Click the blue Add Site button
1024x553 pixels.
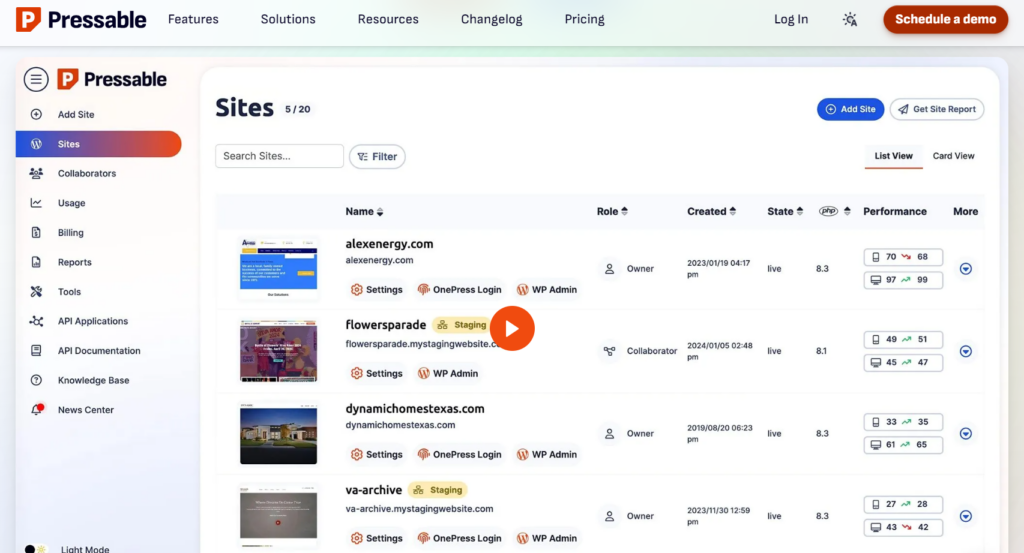[x=850, y=109]
